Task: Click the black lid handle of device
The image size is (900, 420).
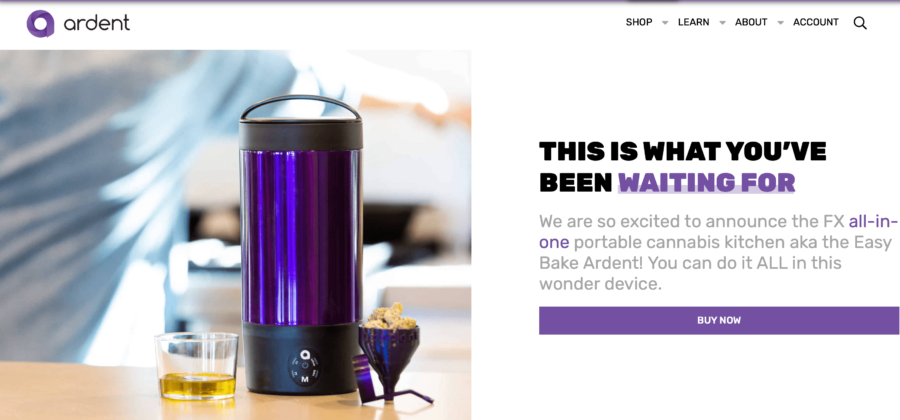Action: 300,107
